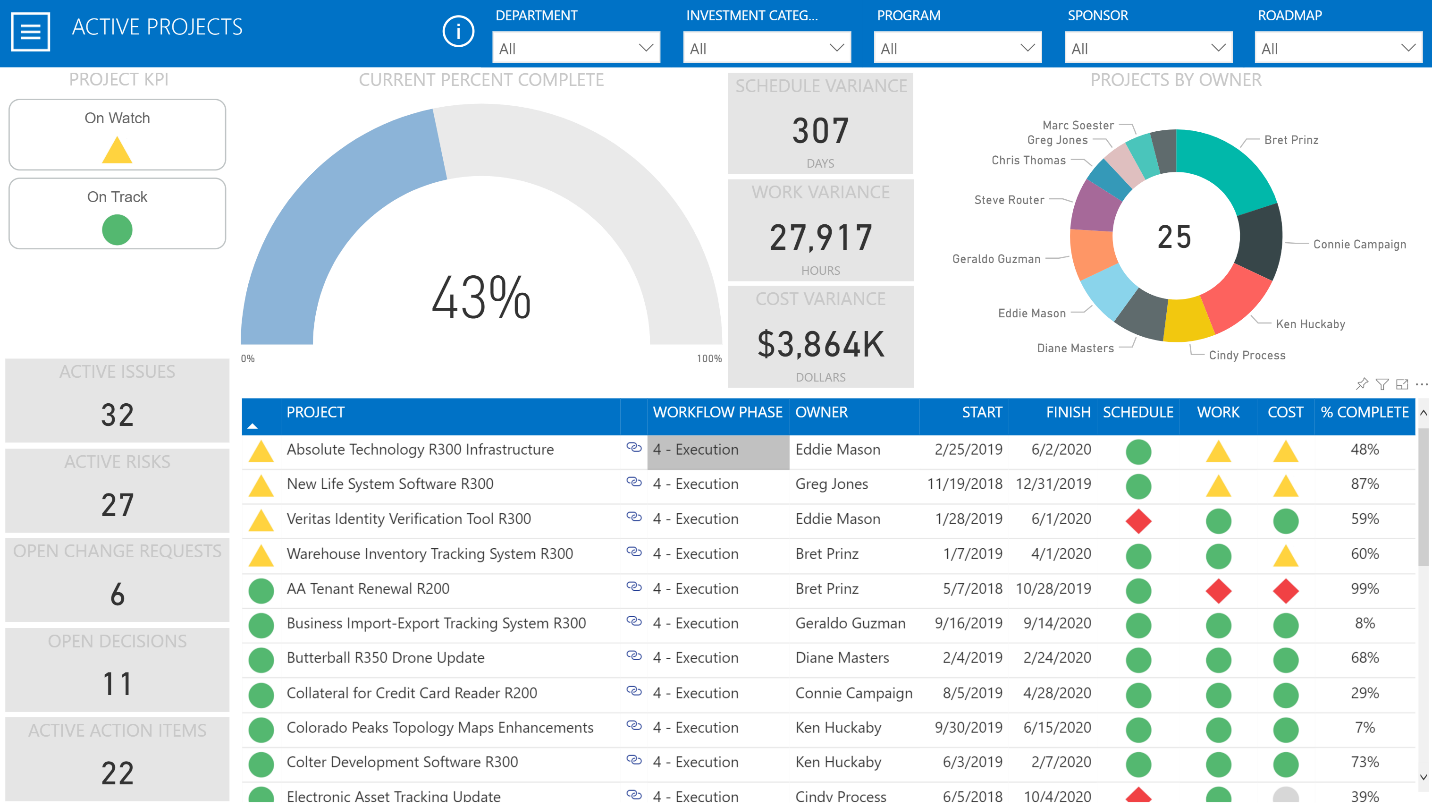Screen dimensions: 1432x807
Task: Click link icon for Business Import-Export Tracking System R300
Action: pos(634,621)
